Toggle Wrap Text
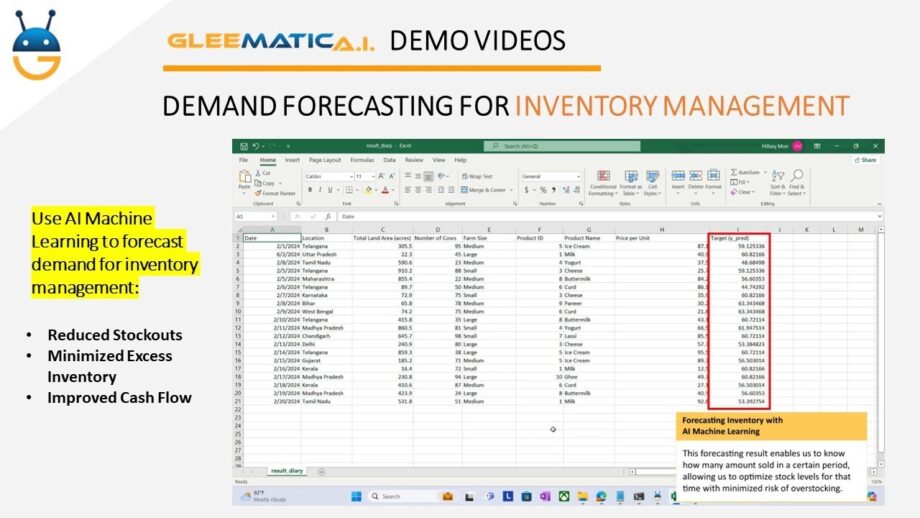920x518 pixels. pos(477,176)
